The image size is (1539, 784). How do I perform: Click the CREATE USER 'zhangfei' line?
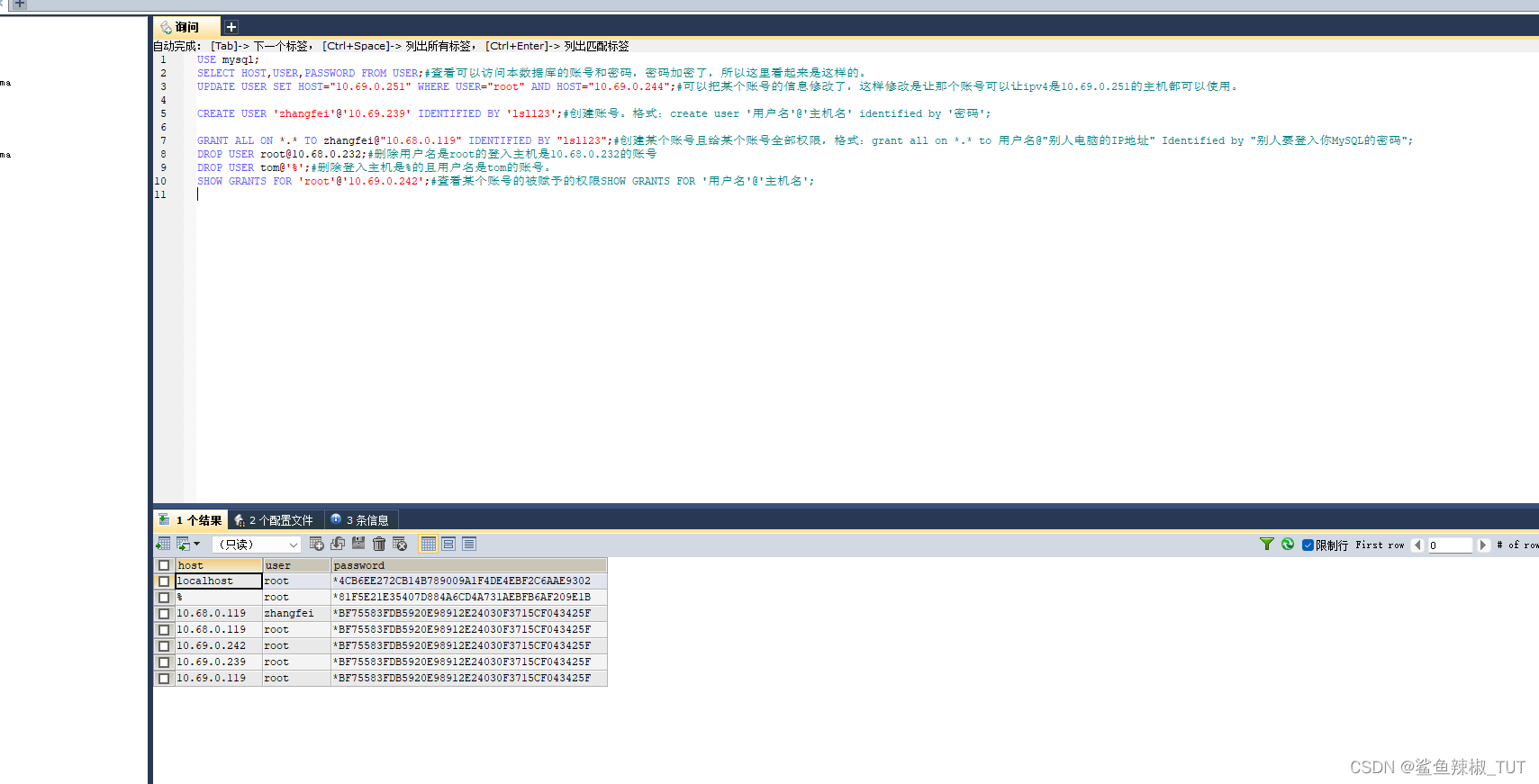[593, 113]
